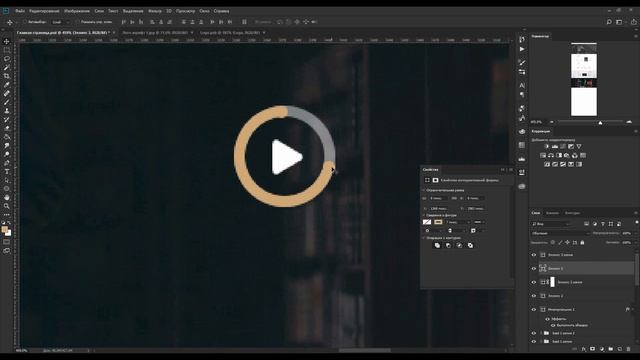The image size is (640, 360).
Task: Toggle visibility of Эффекты
Action: click(547, 319)
